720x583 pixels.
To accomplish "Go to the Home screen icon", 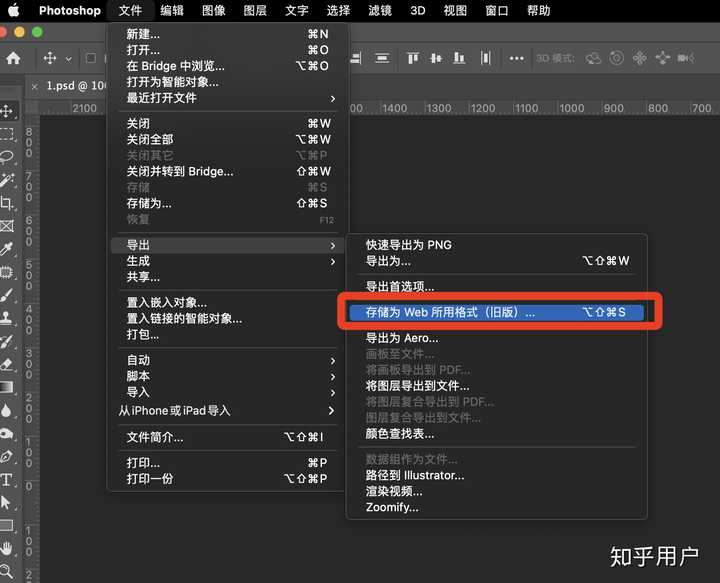I will pyautogui.click(x=13, y=58).
